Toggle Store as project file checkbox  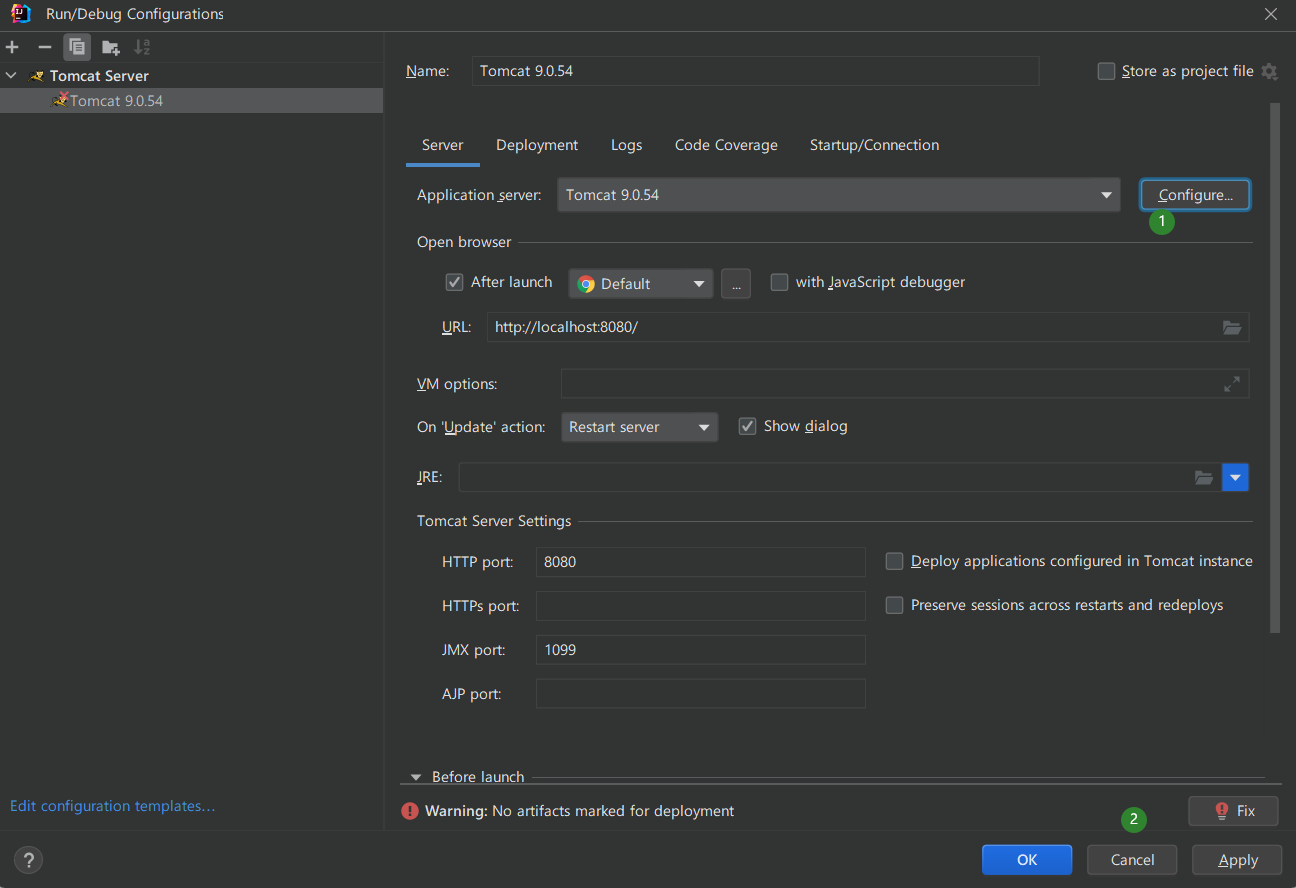tap(1106, 71)
